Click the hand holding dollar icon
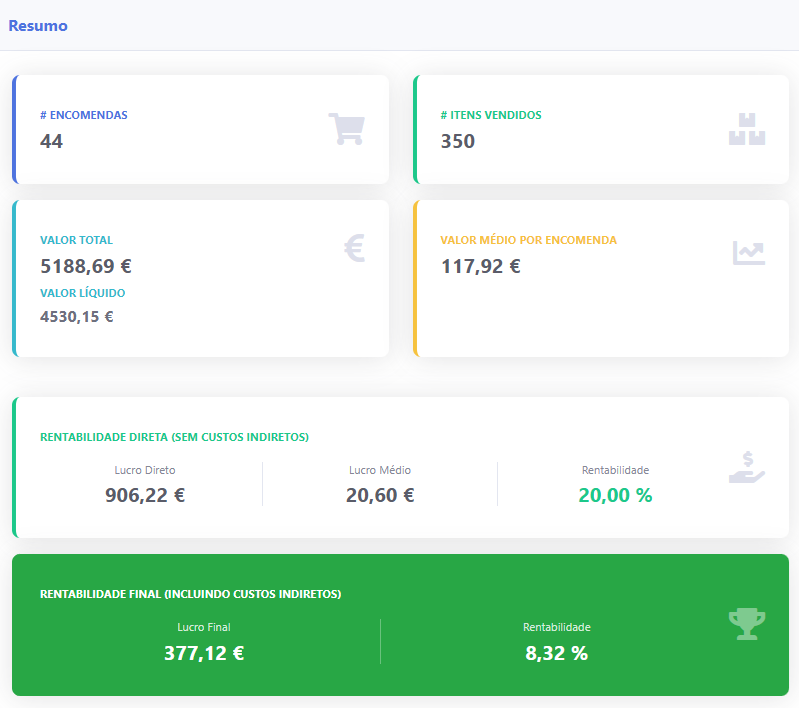Screen dimensions: 799x708 click(746, 468)
